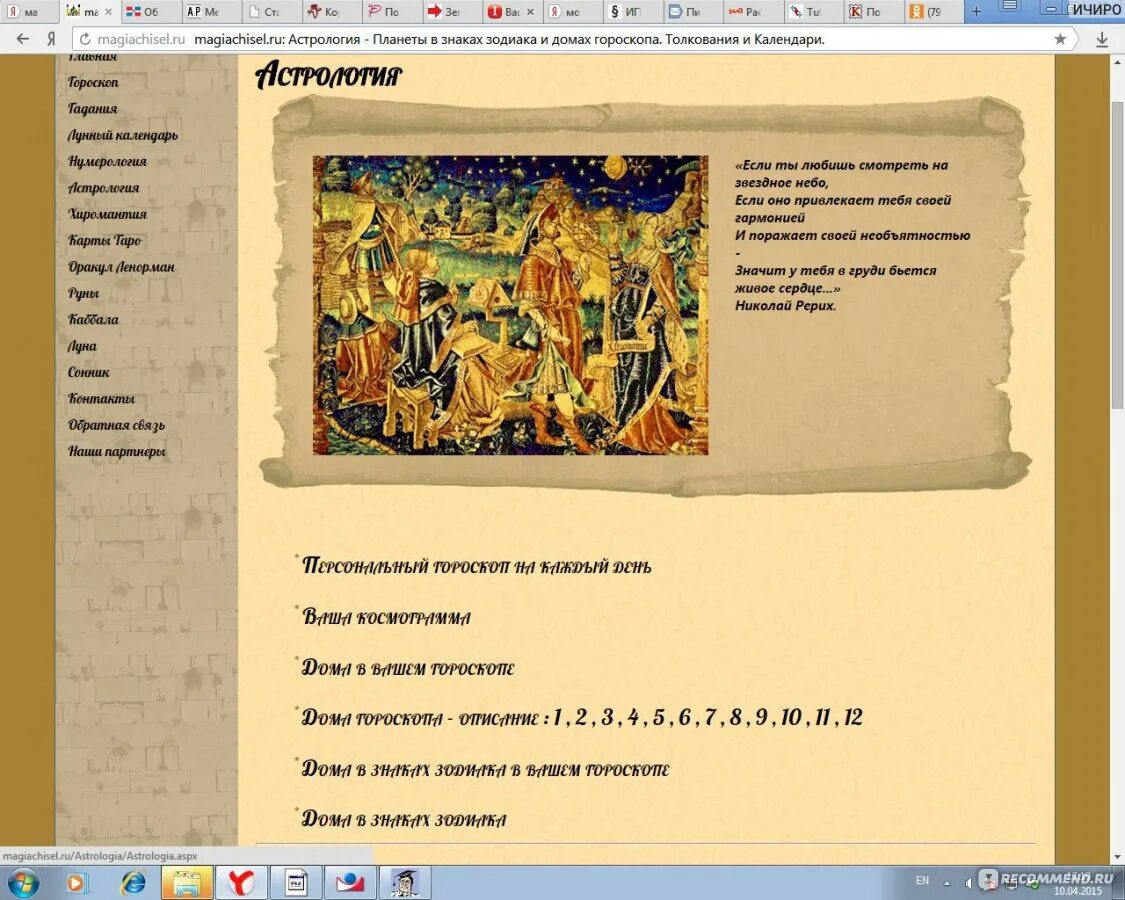Switch to the 'мо' Yandex tab
Viewport: 1125px width, 900px height.
tap(571, 11)
